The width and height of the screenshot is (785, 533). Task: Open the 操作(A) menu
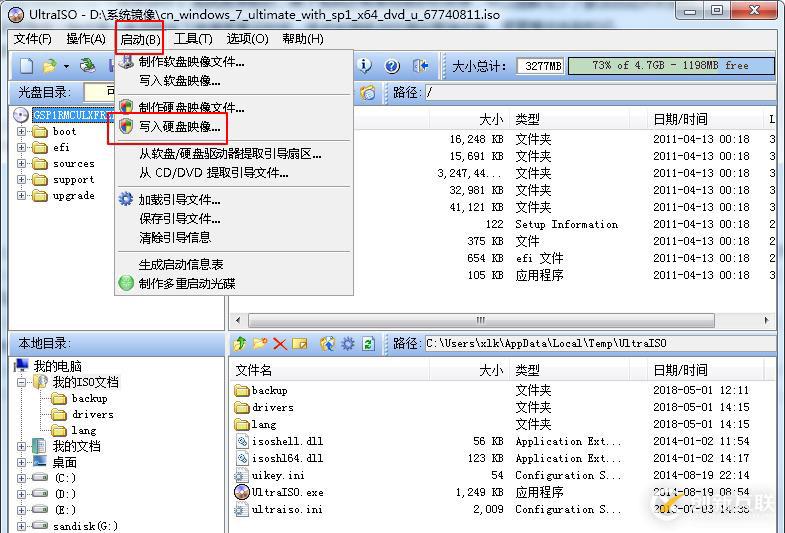click(x=86, y=39)
